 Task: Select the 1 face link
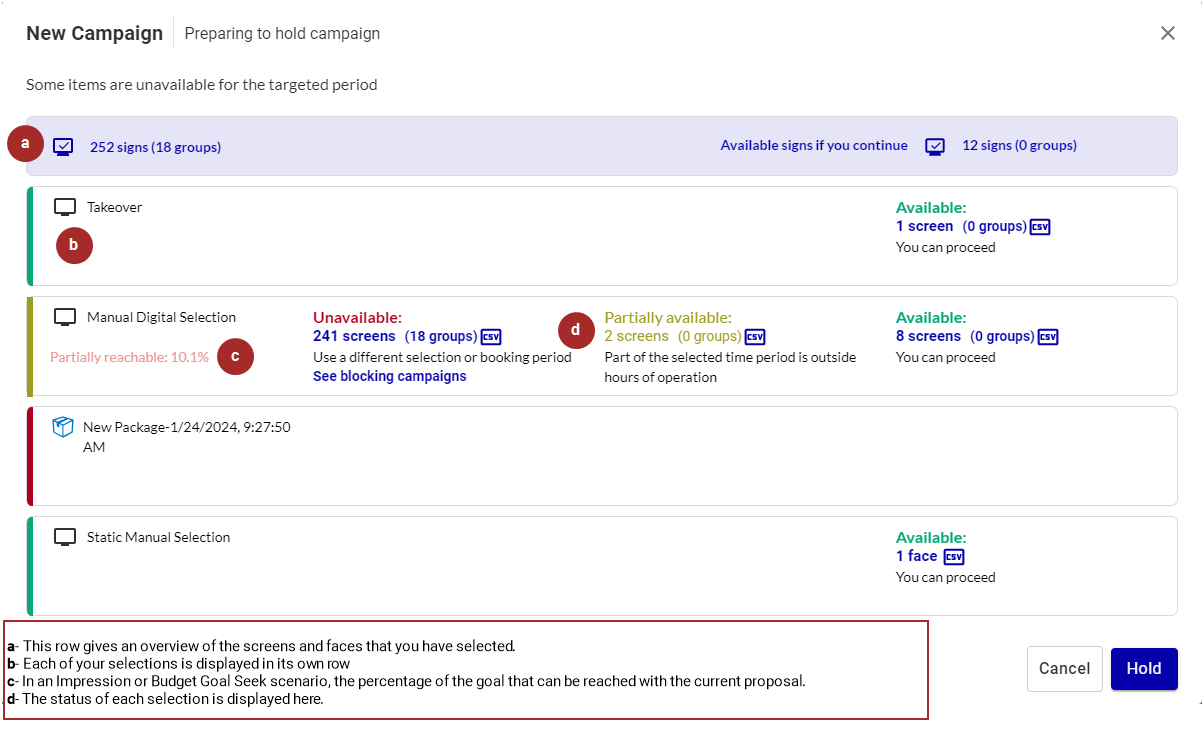[x=916, y=556]
